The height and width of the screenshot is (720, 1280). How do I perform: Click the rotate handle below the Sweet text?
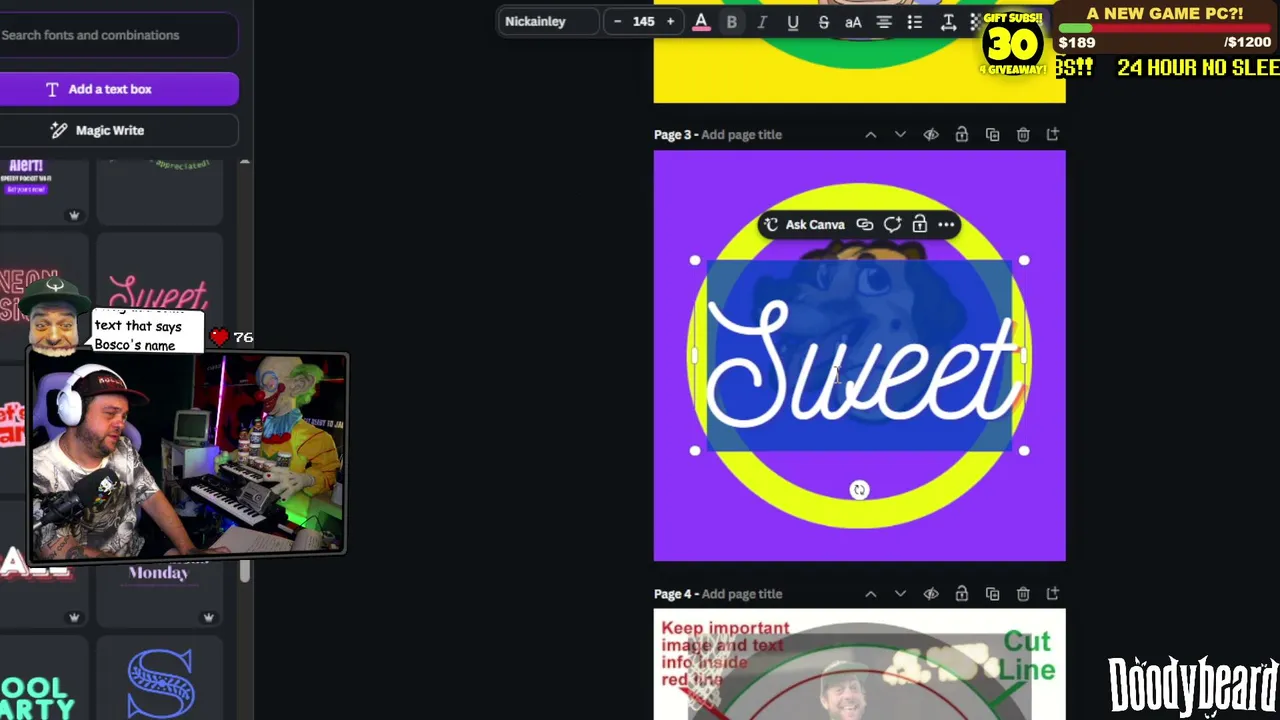click(x=860, y=490)
